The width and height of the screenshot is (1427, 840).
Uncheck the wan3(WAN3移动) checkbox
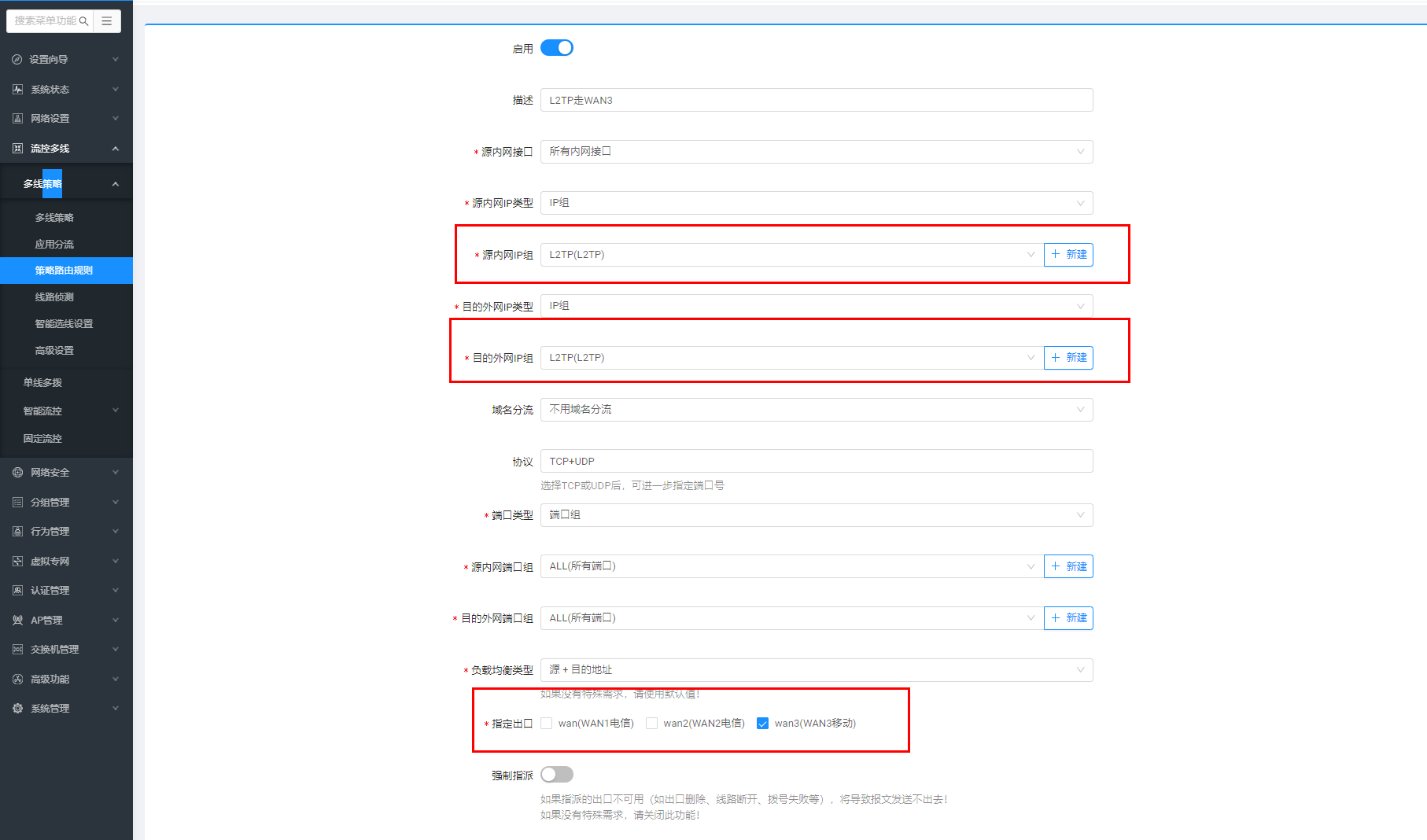coord(762,724)
